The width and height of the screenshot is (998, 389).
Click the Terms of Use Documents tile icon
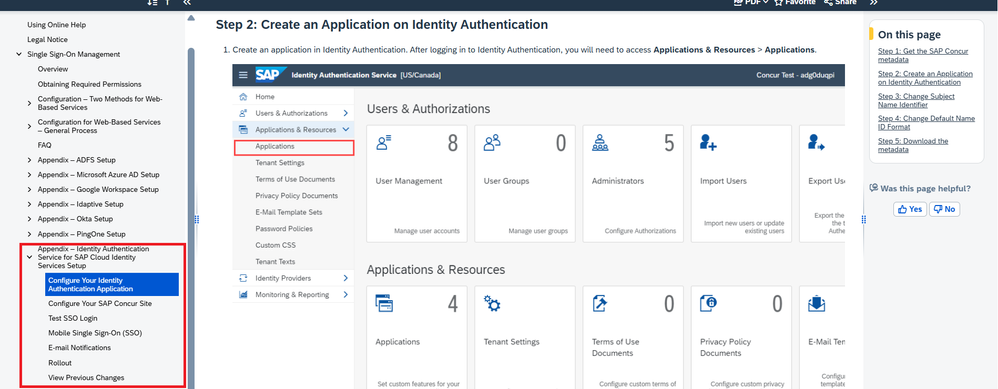(x=600, y=303)
